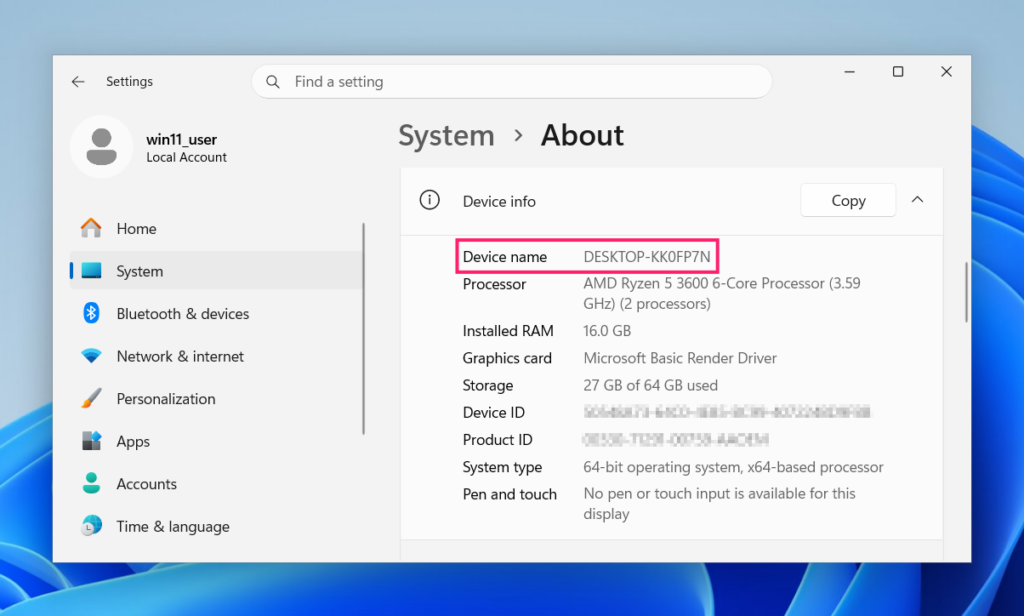The height and width of the screenshot is (616, 1024).
Task: Go to Accounts settings
Action: (x=216, y=483)
